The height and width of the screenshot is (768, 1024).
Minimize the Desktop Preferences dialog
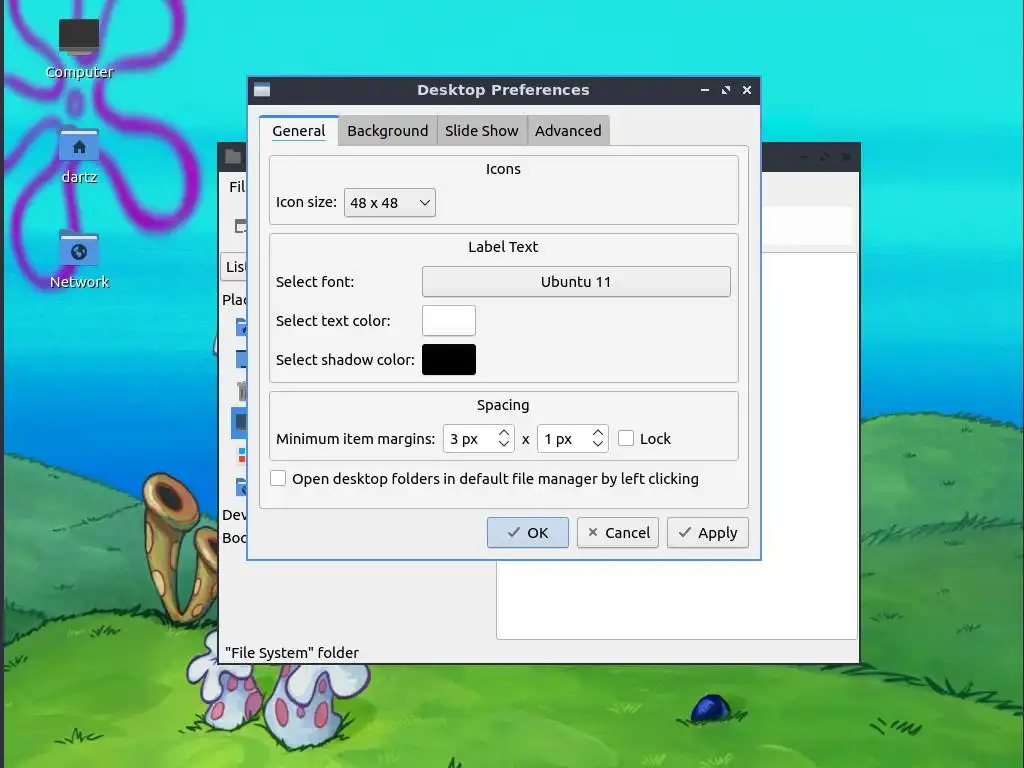click(x=705, y=90)
